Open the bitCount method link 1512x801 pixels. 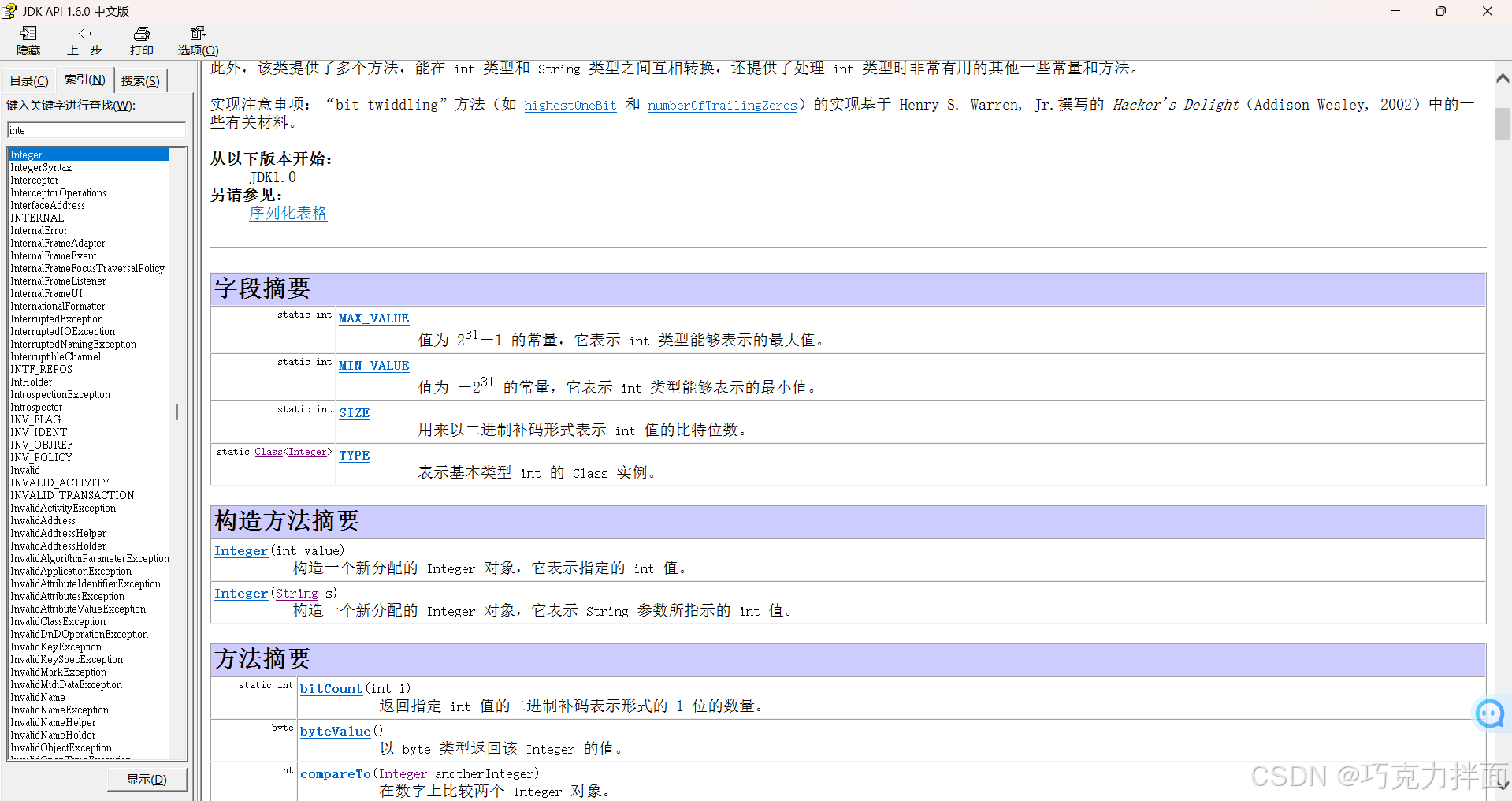332,689
